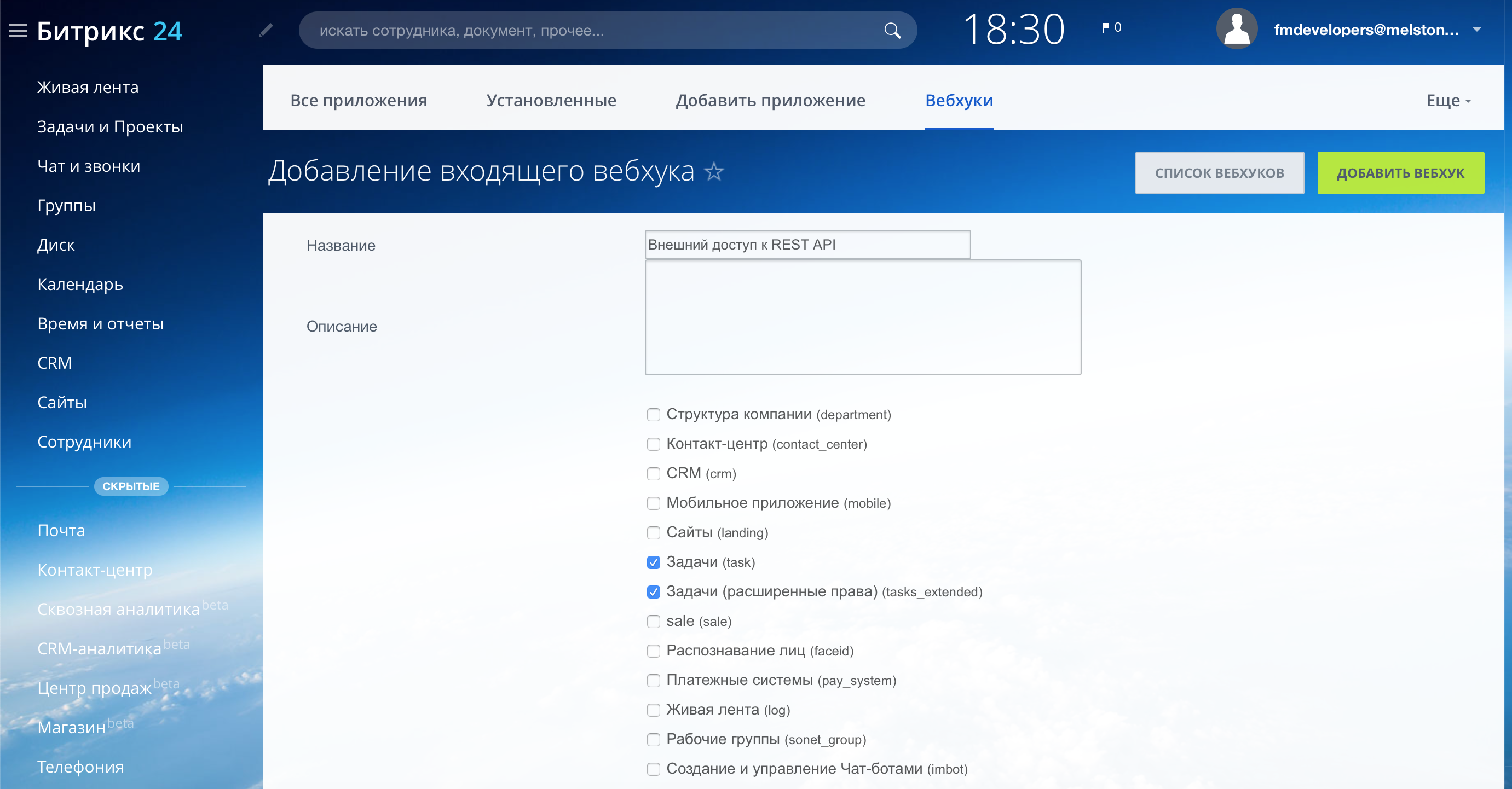Enable Сайты (landing) checkbox
The image size is (1512, 789).
tap(653, 532)
